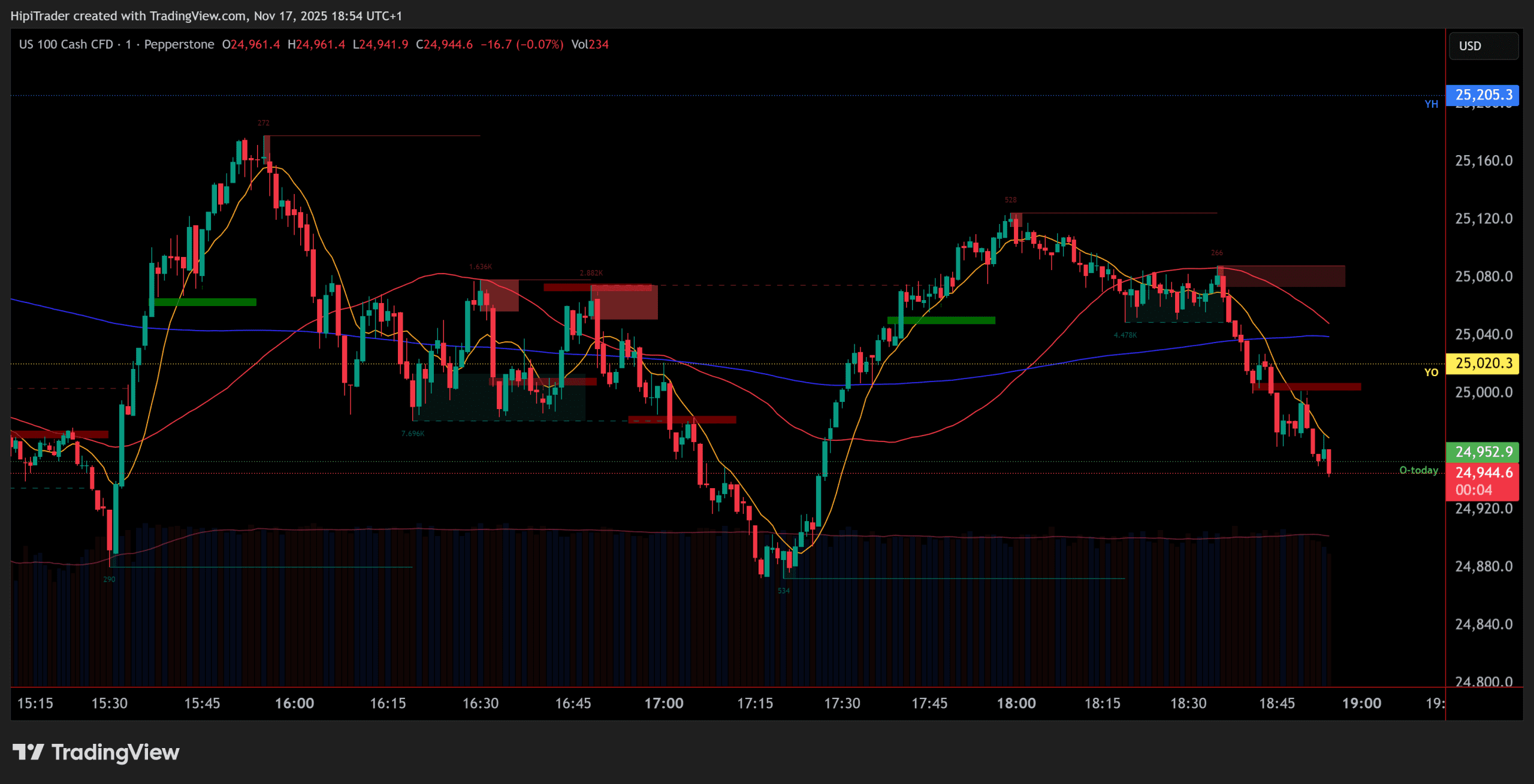
Task: Click the TradingView logo icon
Action: coord(28,752)
